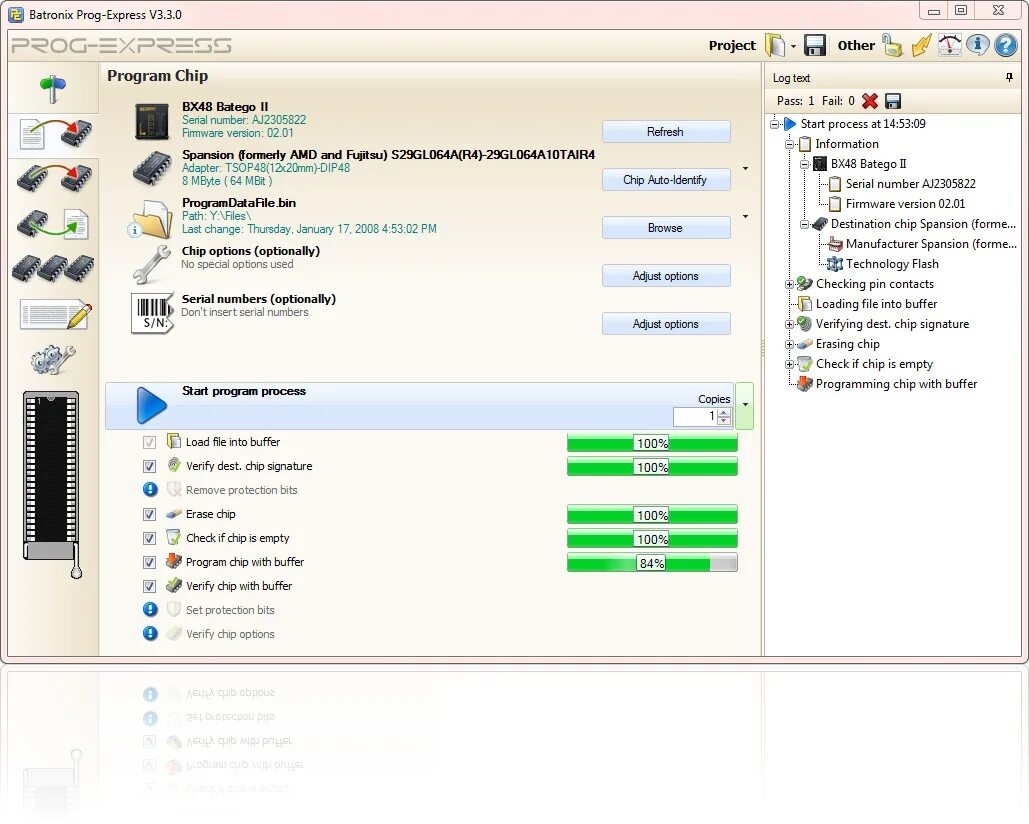Screen dimensions: 1029x824
Task: Open the gears and wrench settings sidebar icon
Action: [x=52, y=360]
